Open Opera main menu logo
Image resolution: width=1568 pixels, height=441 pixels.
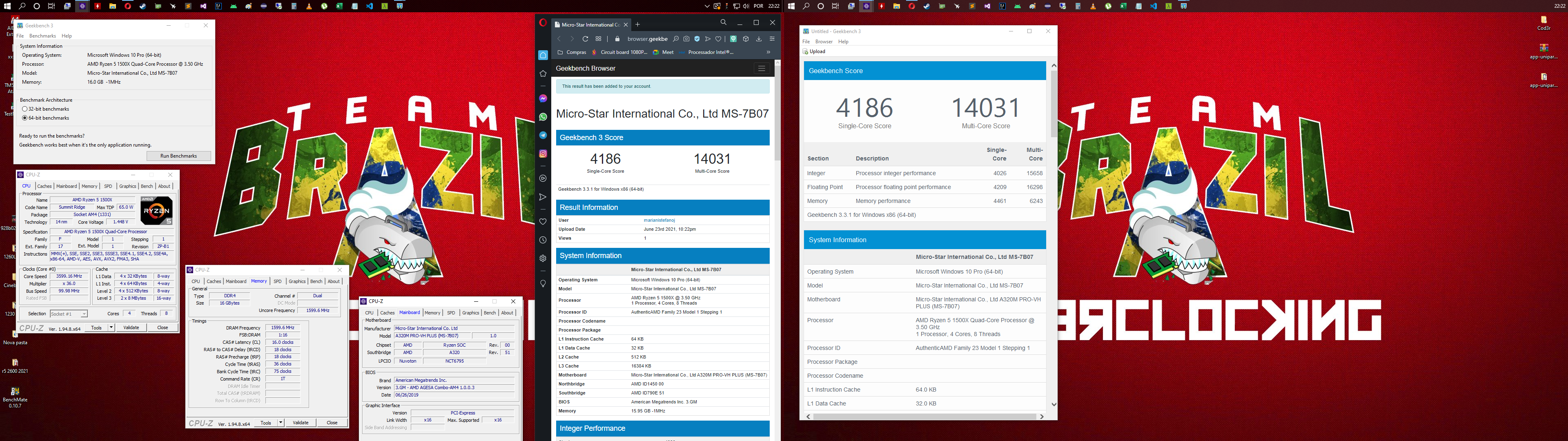543,22
